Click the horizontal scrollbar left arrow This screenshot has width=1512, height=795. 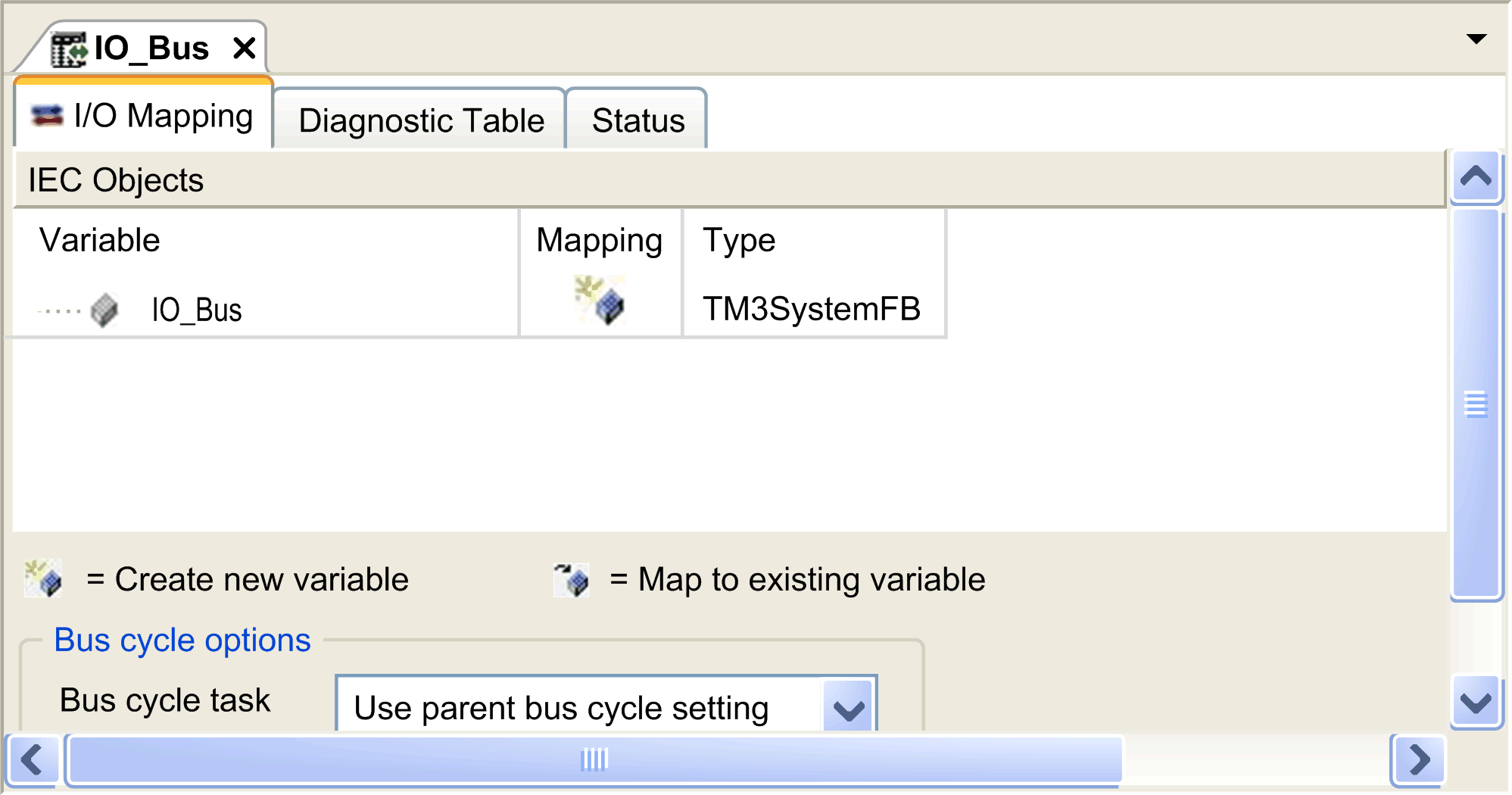pyautogui.click(x=32, y=759)
